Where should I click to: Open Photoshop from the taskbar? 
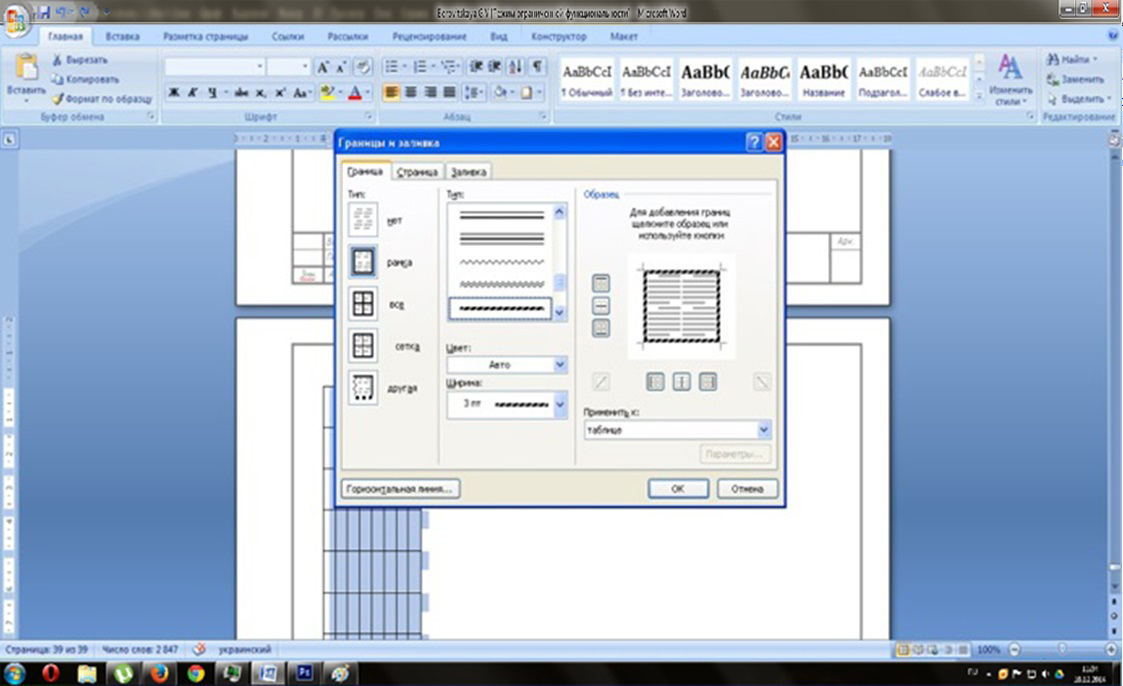click(x=304, y=674)
